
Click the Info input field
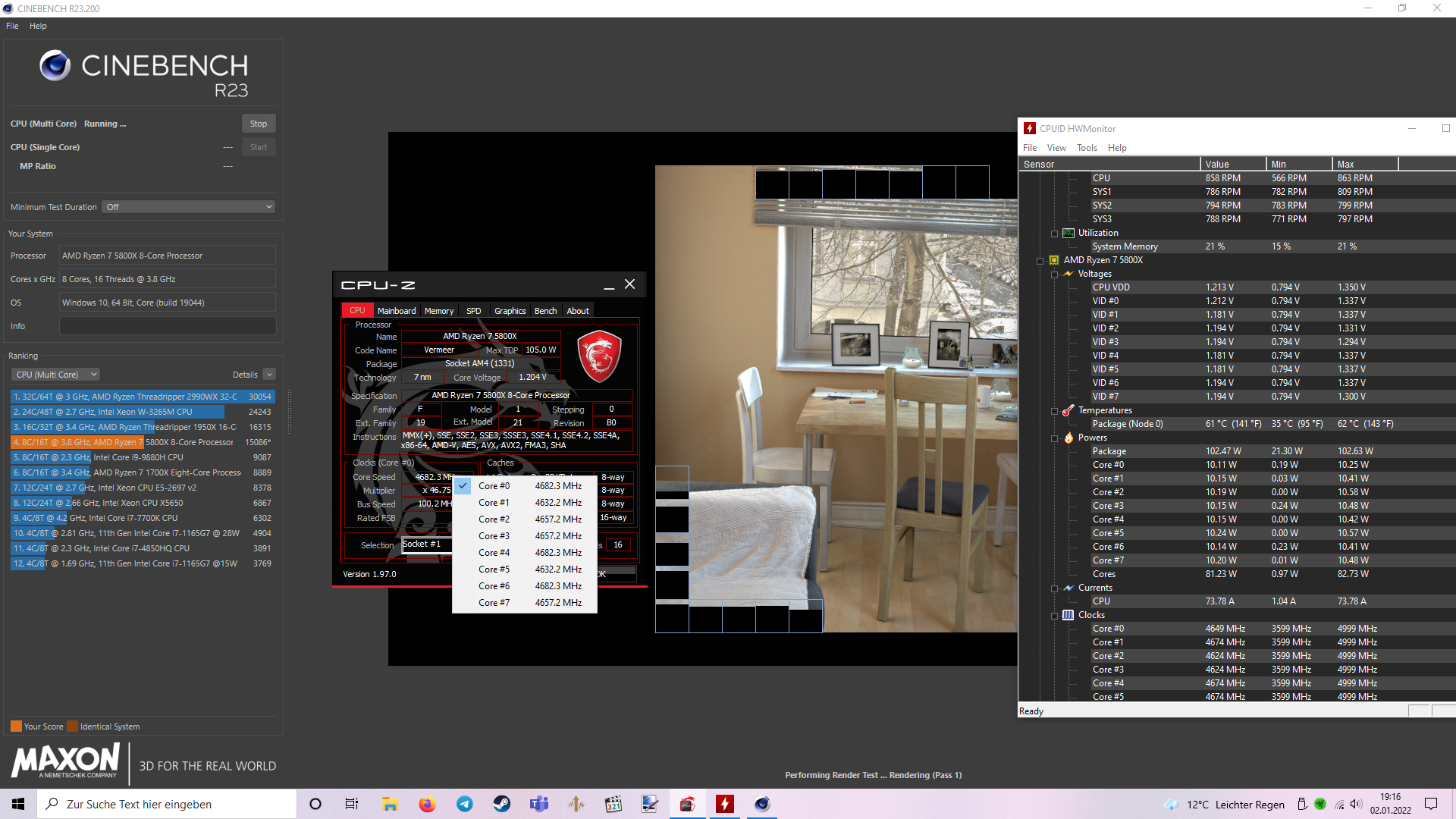coord(168,326)
